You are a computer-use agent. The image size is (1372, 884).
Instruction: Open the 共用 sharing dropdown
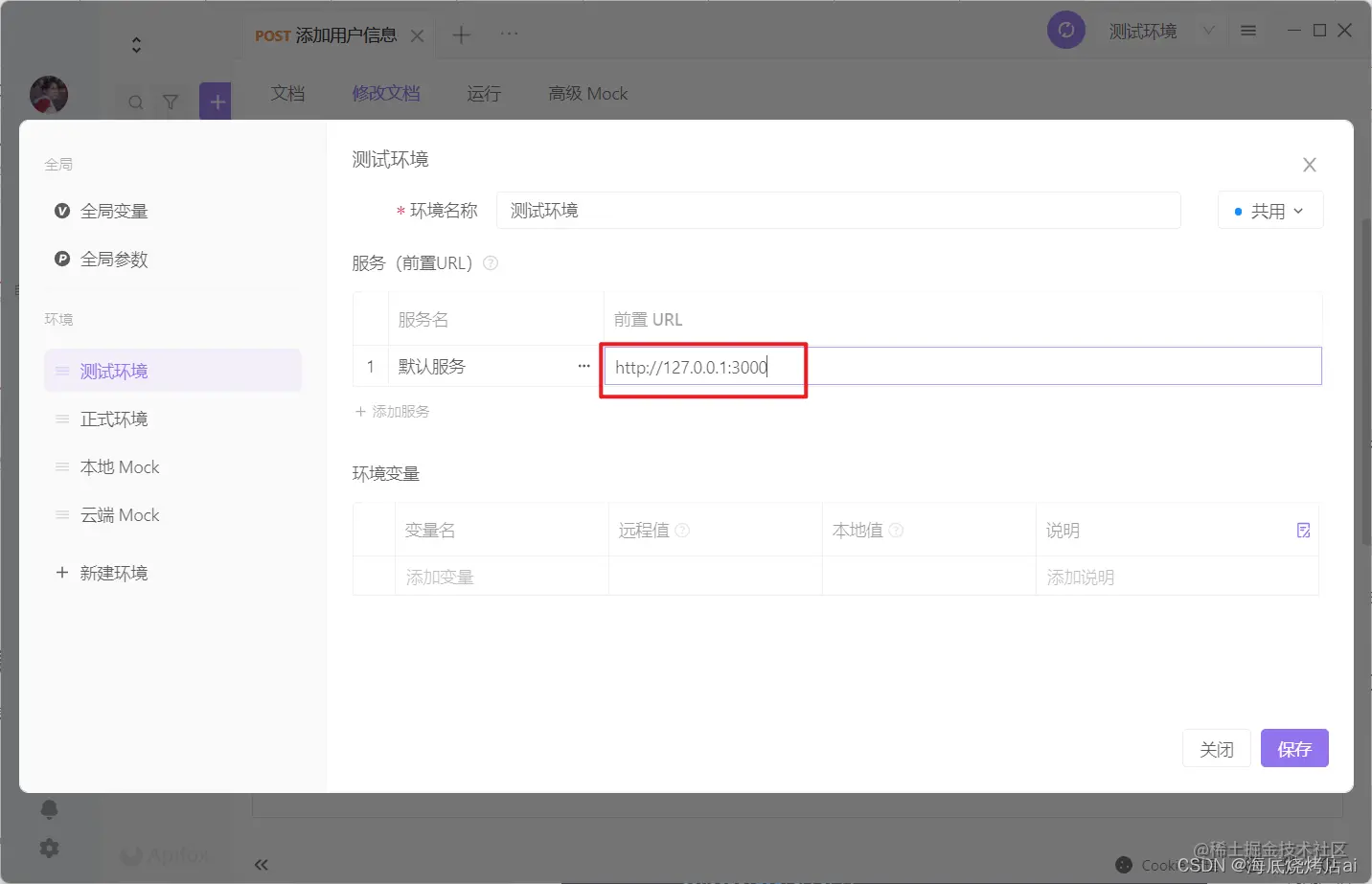coord(1269,210)
